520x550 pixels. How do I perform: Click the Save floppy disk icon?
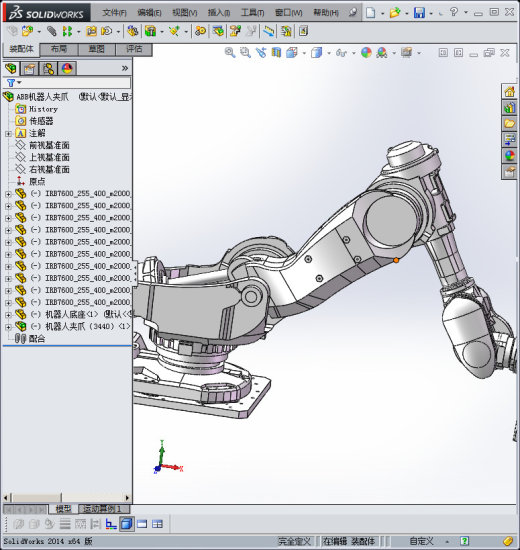click(x=419, y=12)
